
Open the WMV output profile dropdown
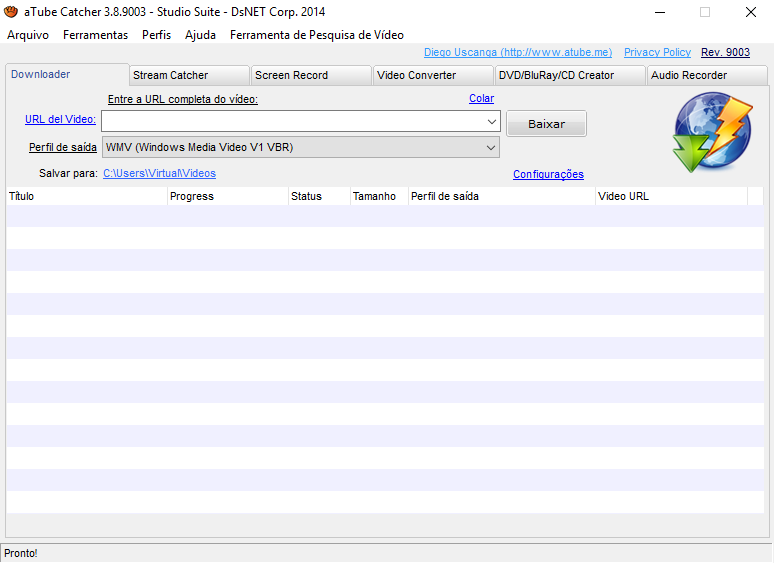coord(301,148)
